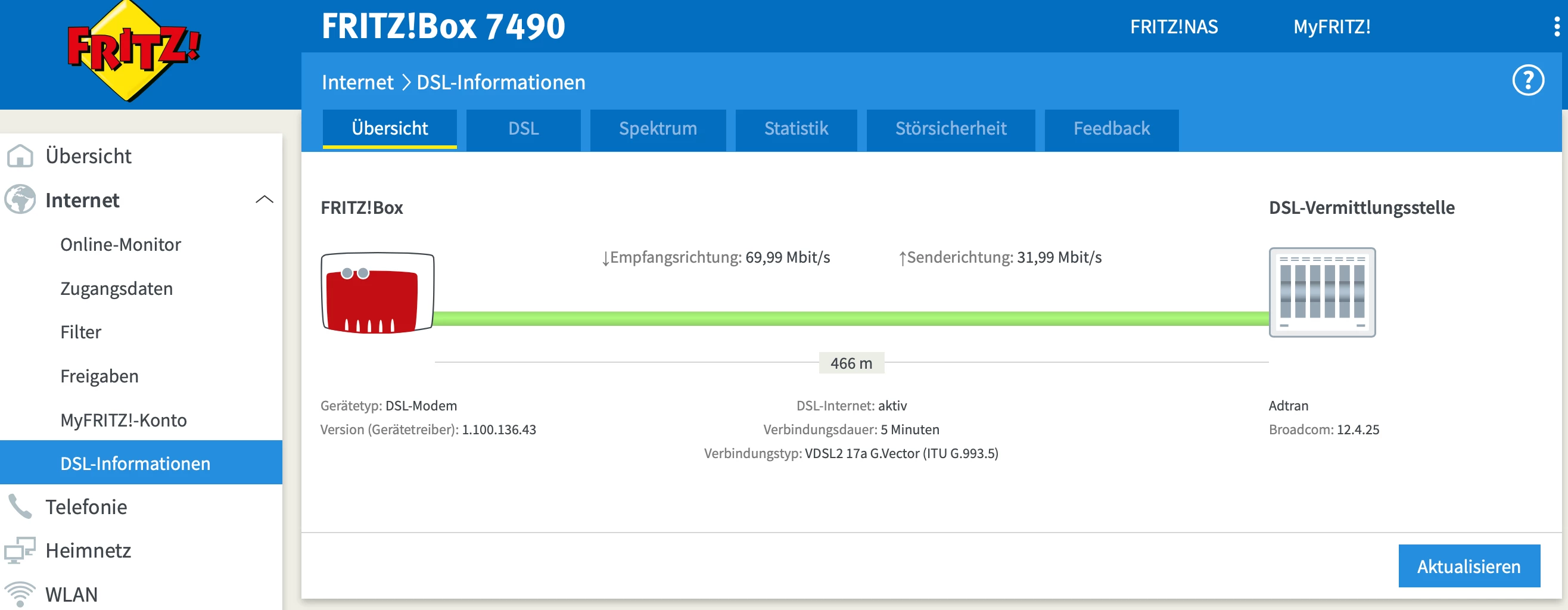The width and height of the screenshot is (1568, 610).
Task: Click the Broadcom 12.4.25 version text
Action: (1324, 429)
